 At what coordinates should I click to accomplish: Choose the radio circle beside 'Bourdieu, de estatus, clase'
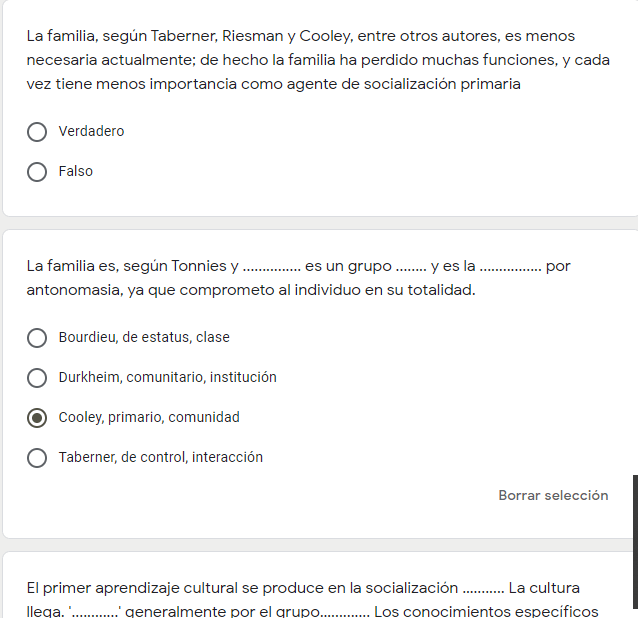[x=37, y=338]
